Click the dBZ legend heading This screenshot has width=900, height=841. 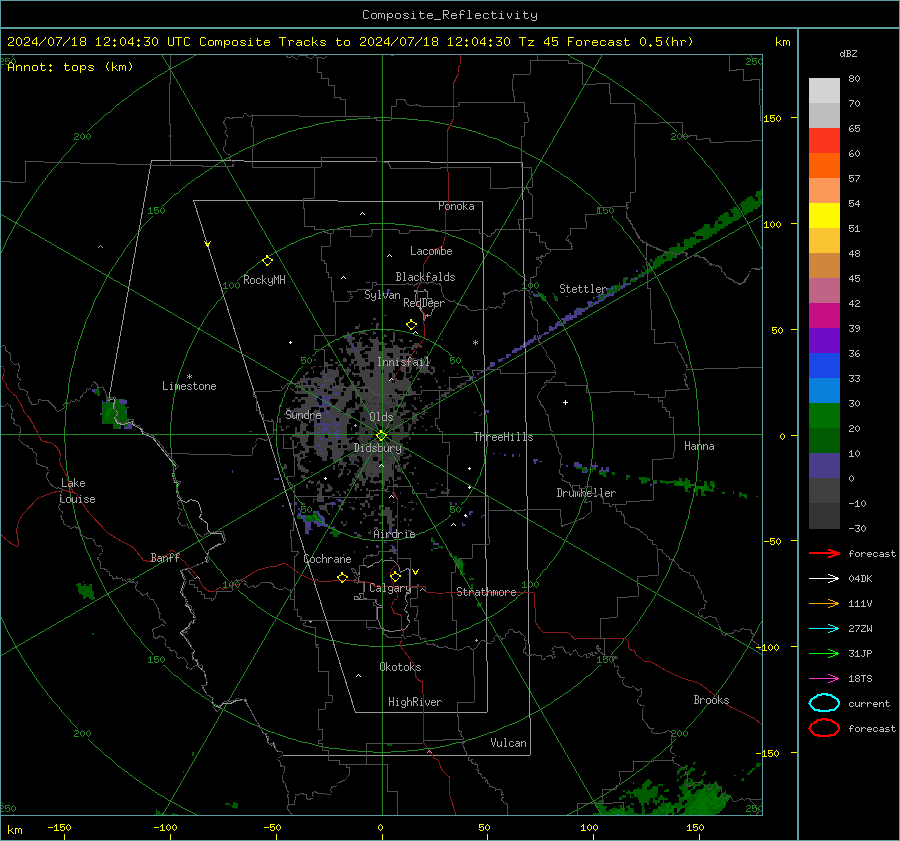point(848,53)
